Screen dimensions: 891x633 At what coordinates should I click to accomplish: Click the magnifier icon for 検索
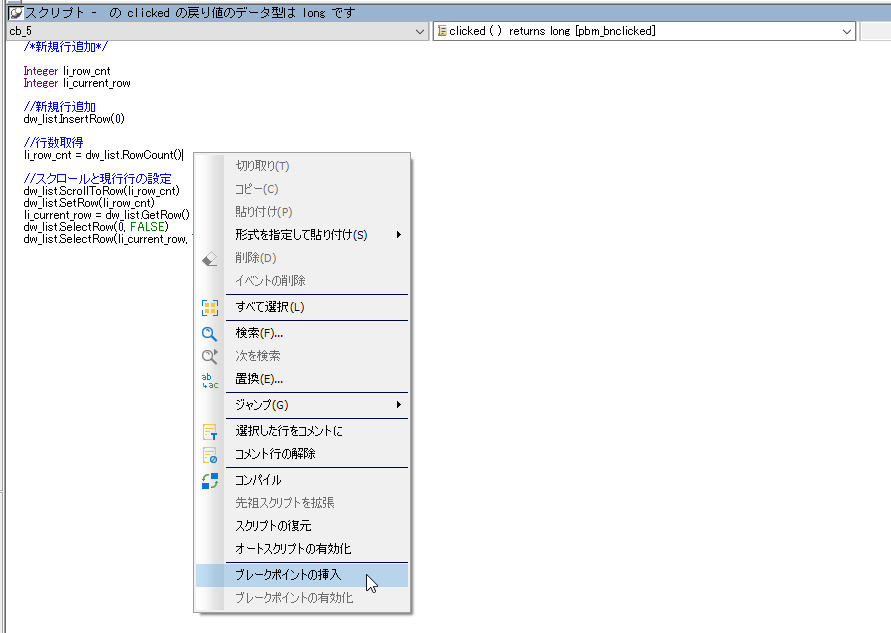coord(209,334)
